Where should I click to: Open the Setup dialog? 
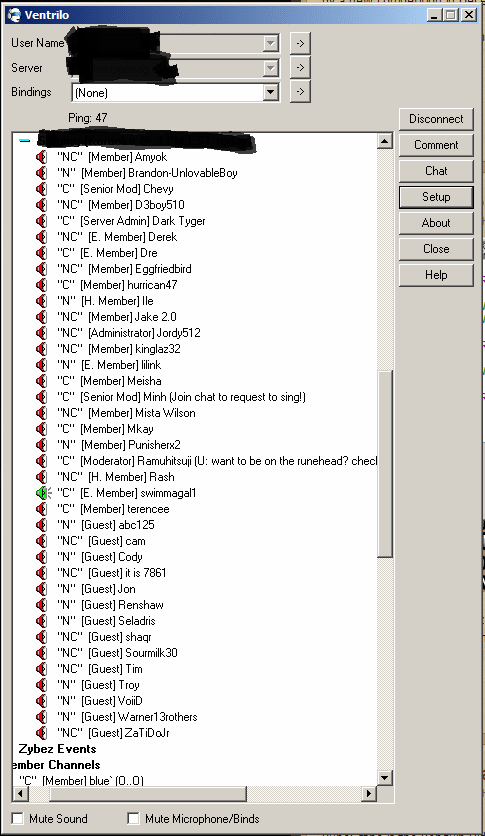pos(436,197)
